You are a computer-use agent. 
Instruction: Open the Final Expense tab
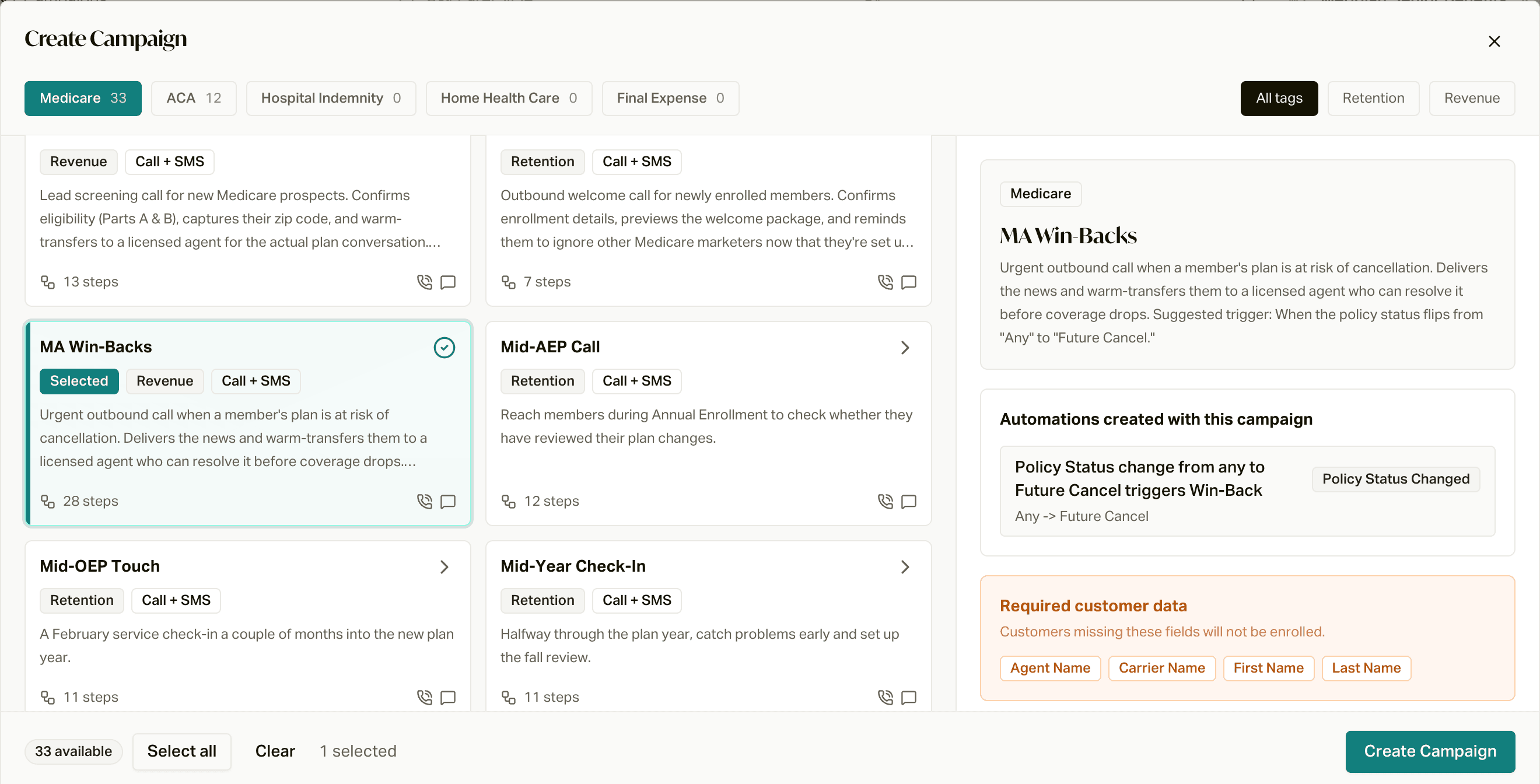(x=670, y=98)
